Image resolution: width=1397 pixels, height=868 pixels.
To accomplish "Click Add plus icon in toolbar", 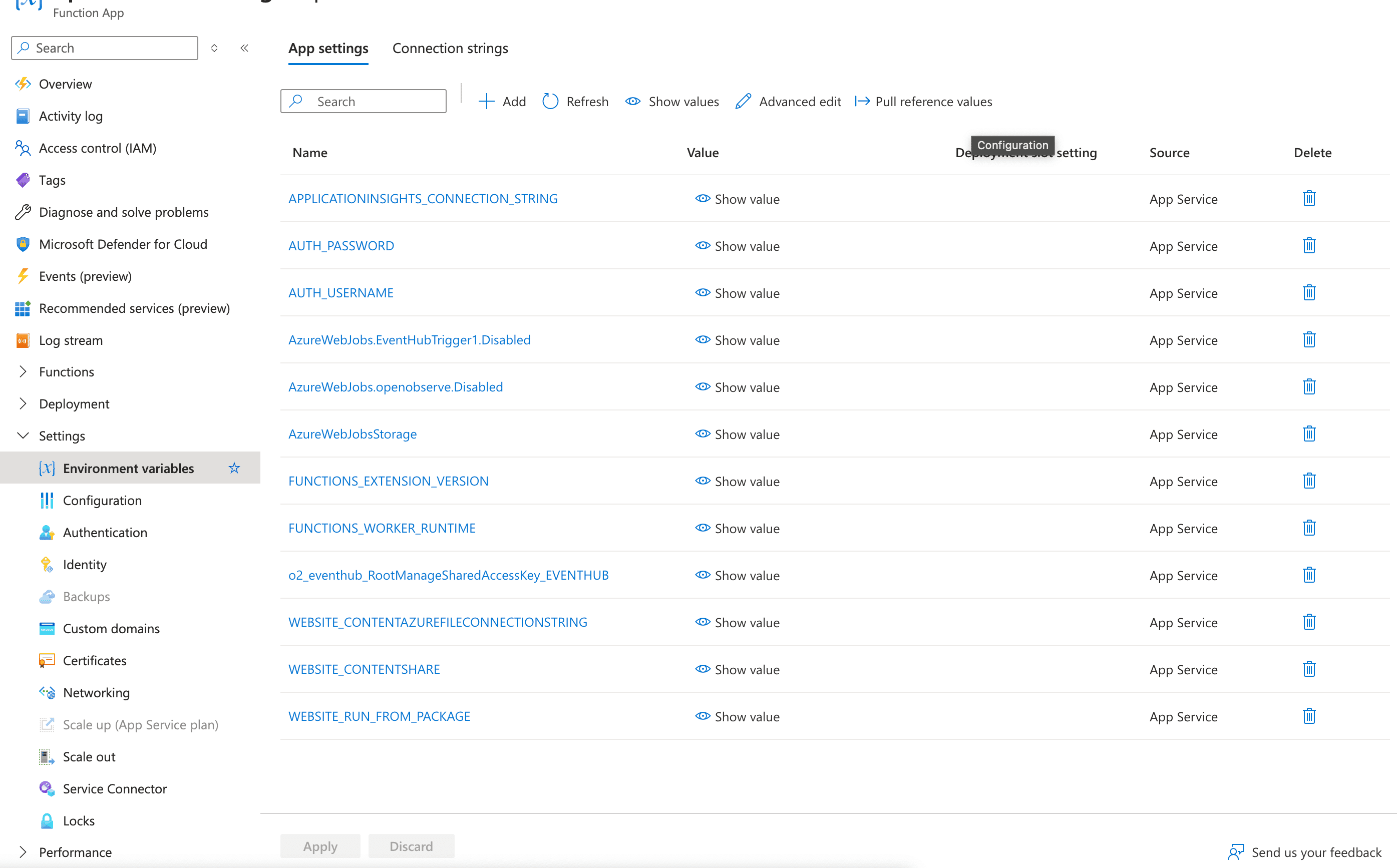I will click(x=486, y=102).
